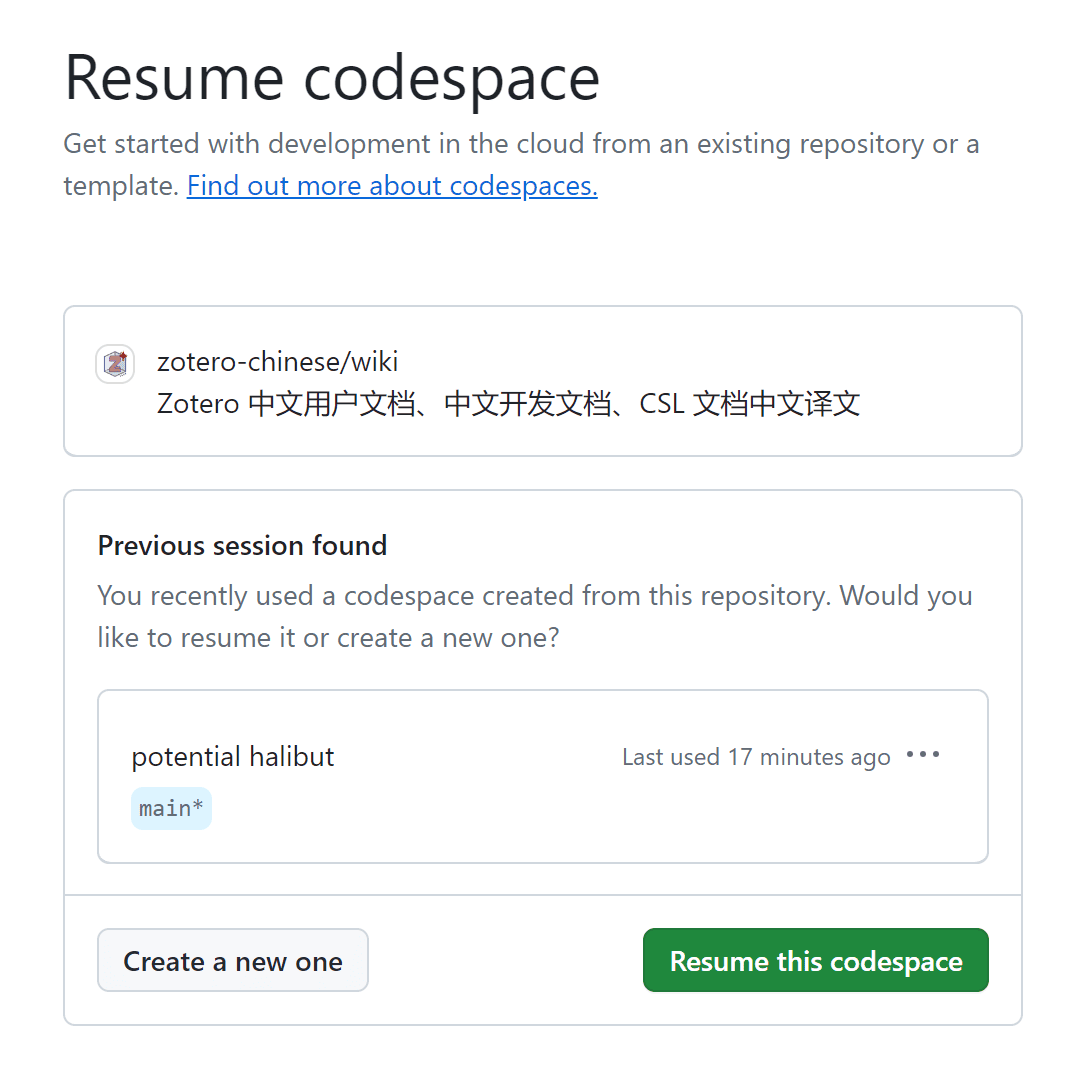Viewport: 1067px width, 1082px height.
Task: Click the potential halibut codespace name
Action: tap(232, 757)
